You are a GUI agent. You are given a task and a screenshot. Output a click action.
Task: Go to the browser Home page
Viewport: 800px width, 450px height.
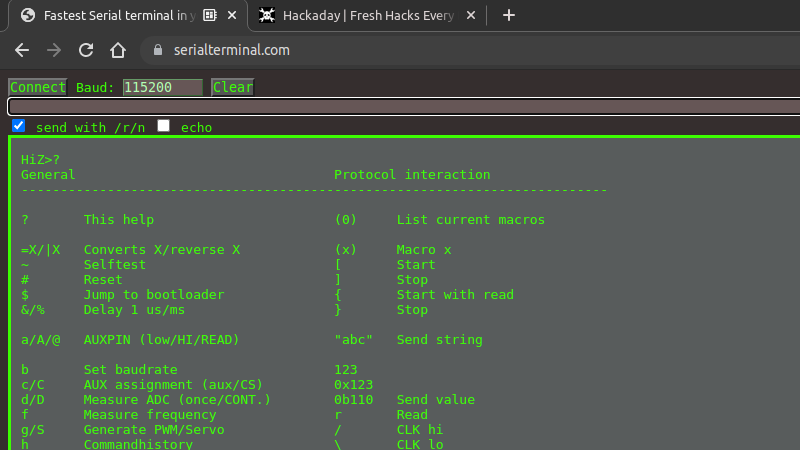coord(118,50)
